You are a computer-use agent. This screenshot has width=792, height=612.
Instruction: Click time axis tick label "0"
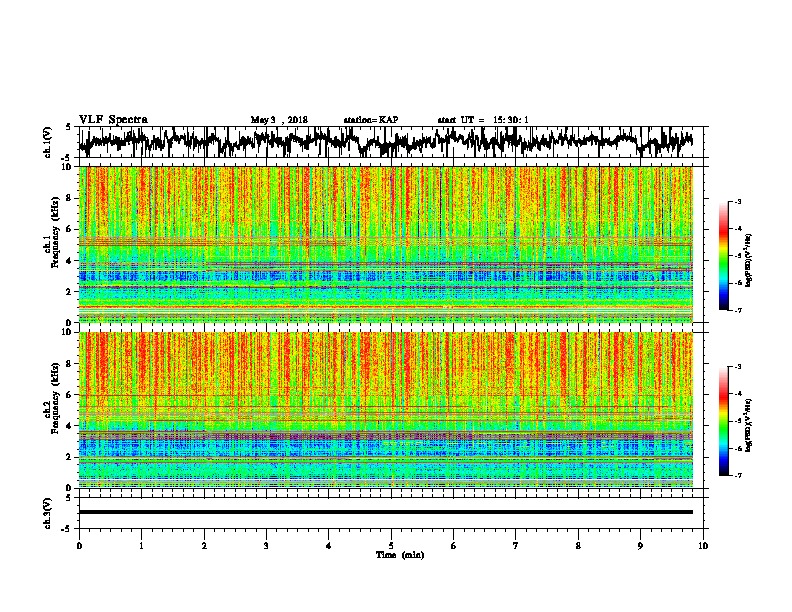[79, 546]
